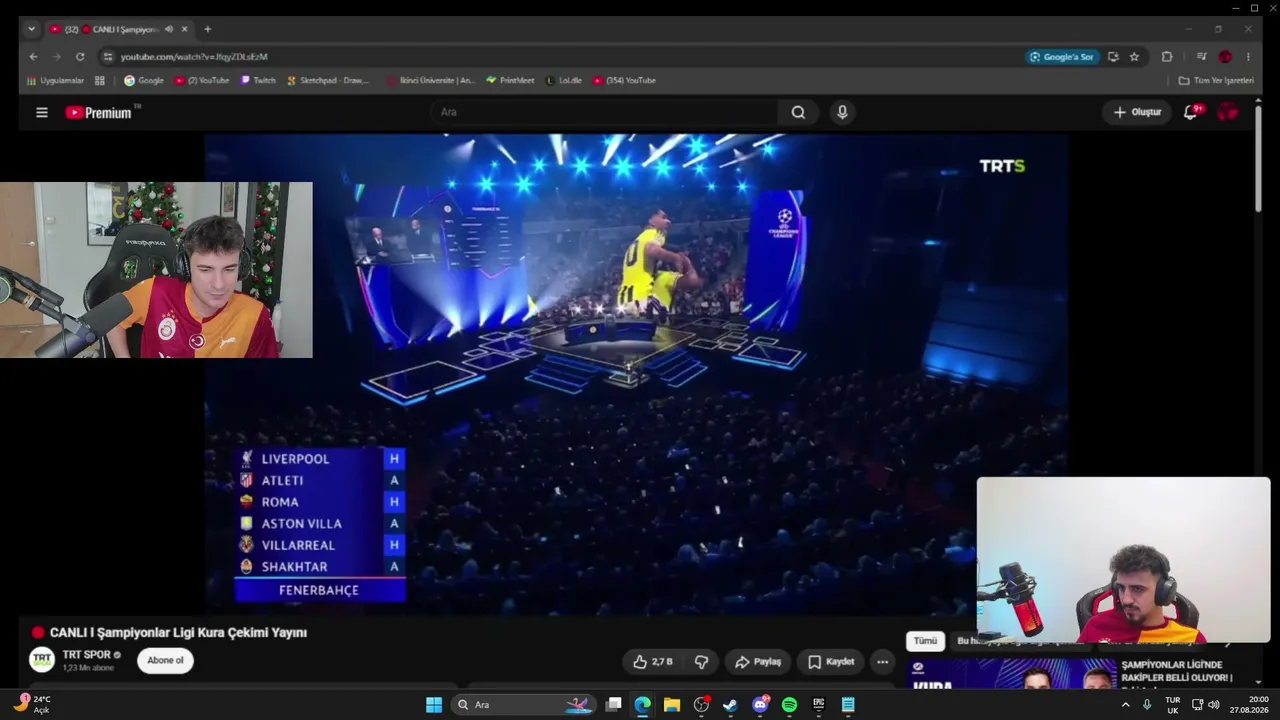Open Epic Games Launcher from the taskbar
This screenshot has height=720, width=1280.
(818, 705)
